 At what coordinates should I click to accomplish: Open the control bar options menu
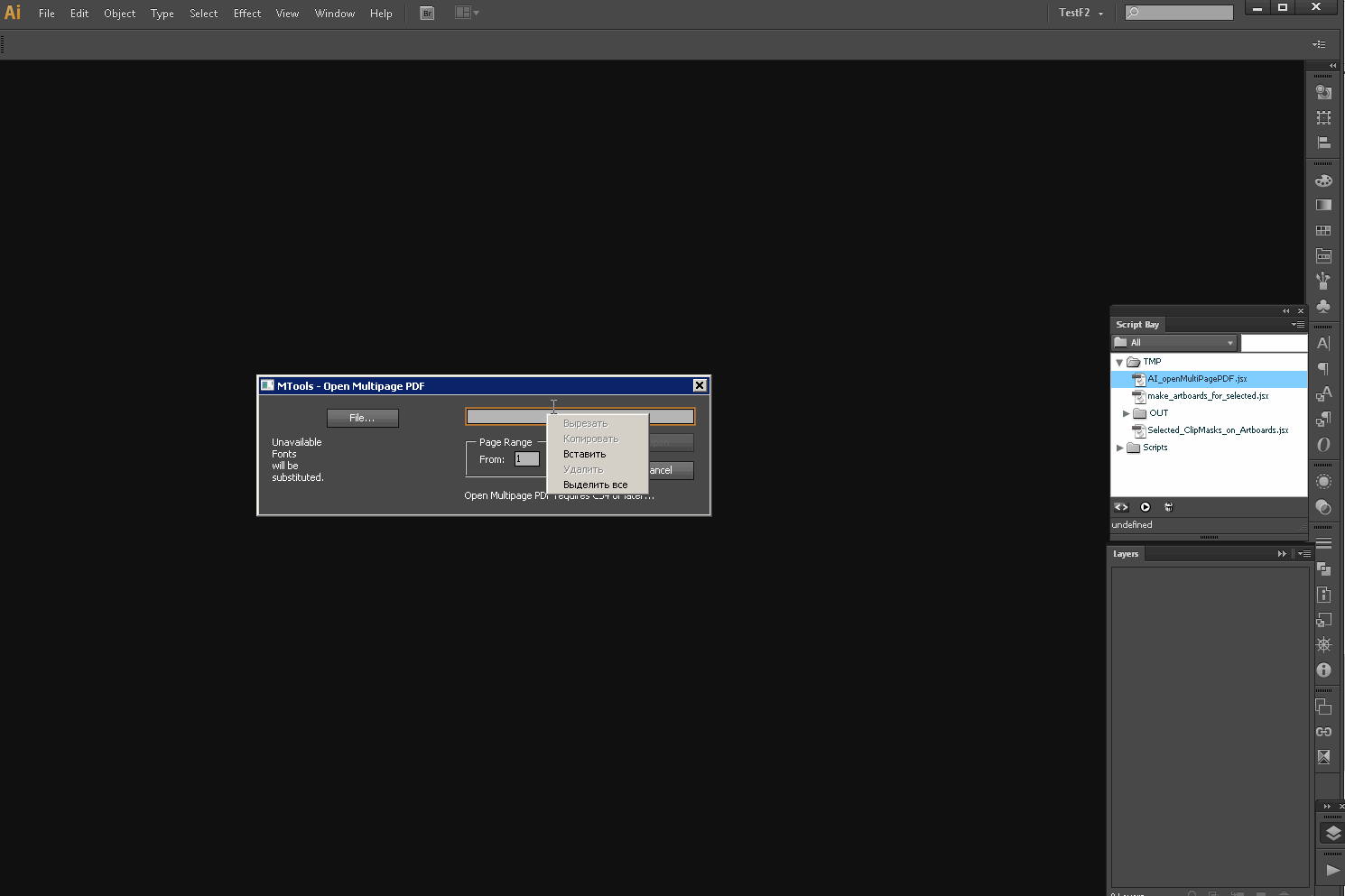pyautogui.click(x=1319, y=44)
